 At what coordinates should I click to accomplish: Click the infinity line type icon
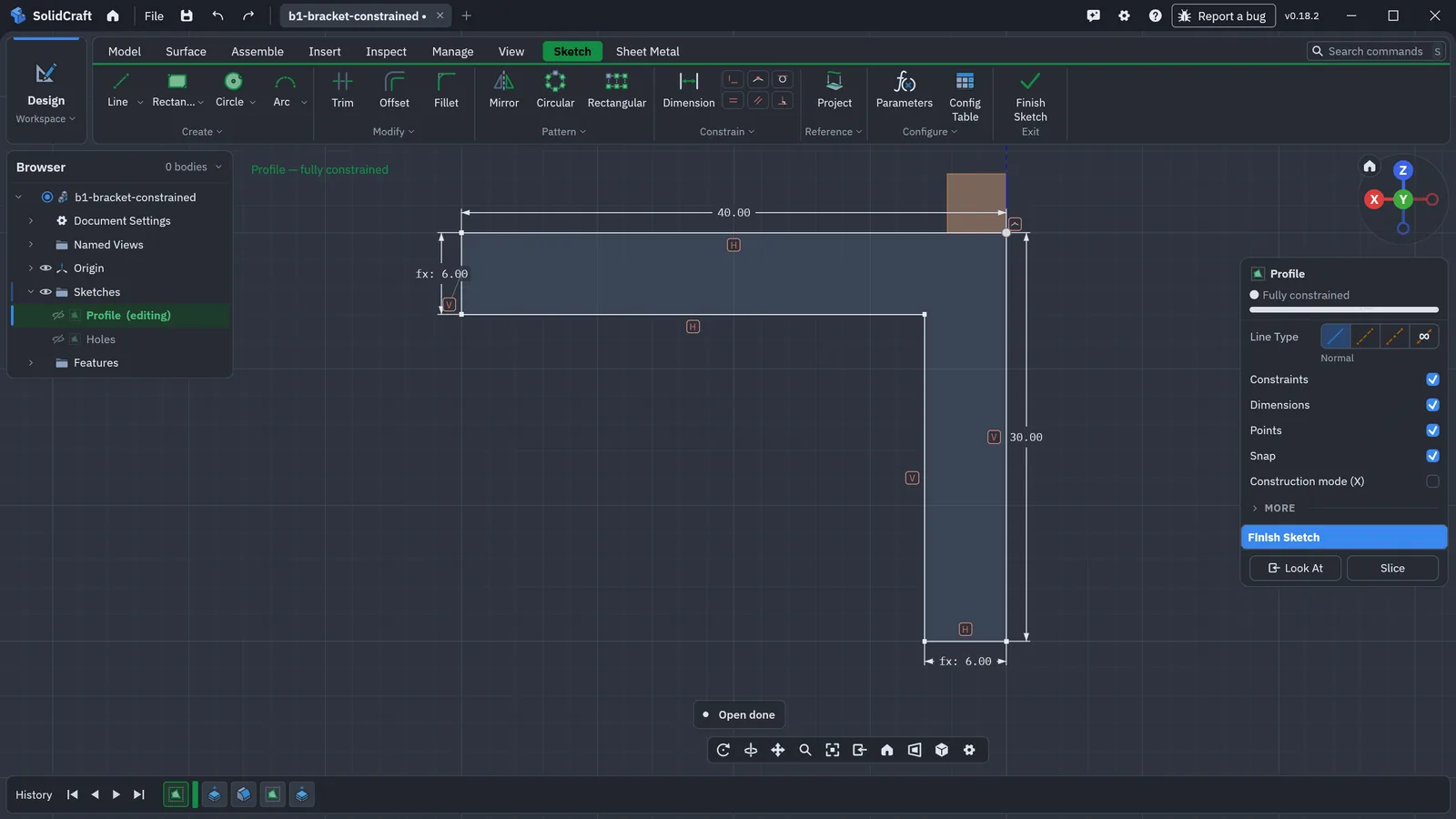click(x=1424, y=337)
